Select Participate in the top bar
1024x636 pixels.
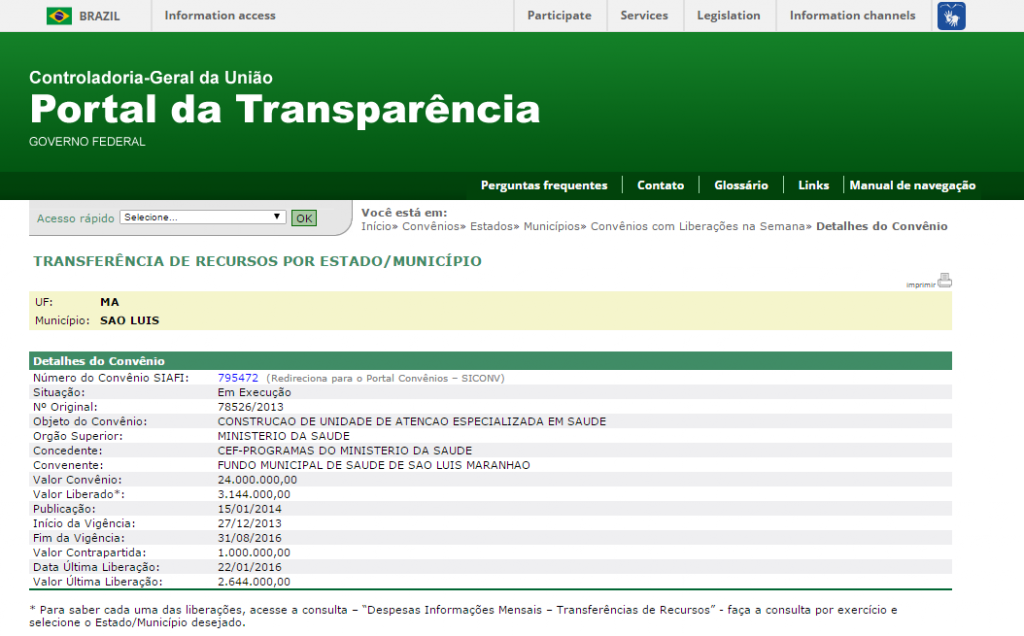559,16
